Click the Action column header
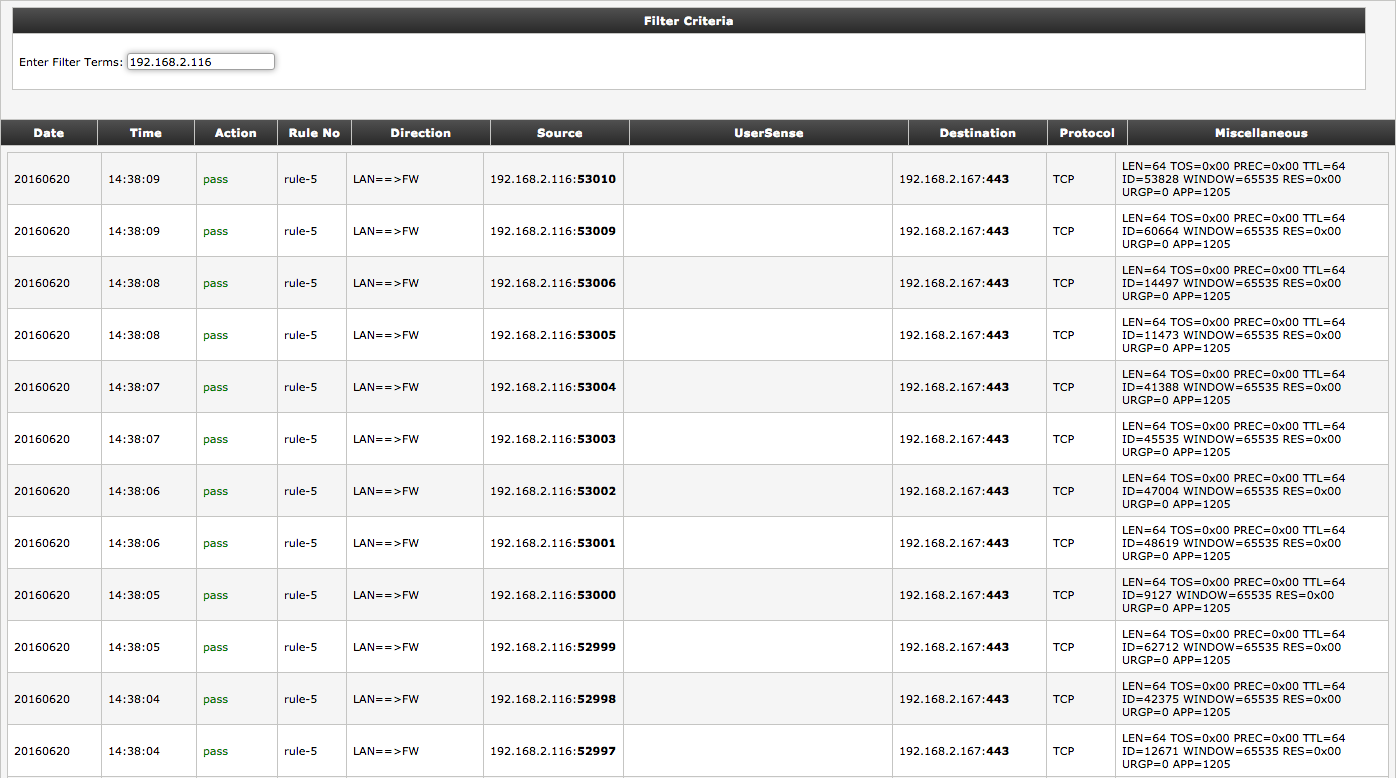The image size is (1398, 778). click(x=236, y=133)
